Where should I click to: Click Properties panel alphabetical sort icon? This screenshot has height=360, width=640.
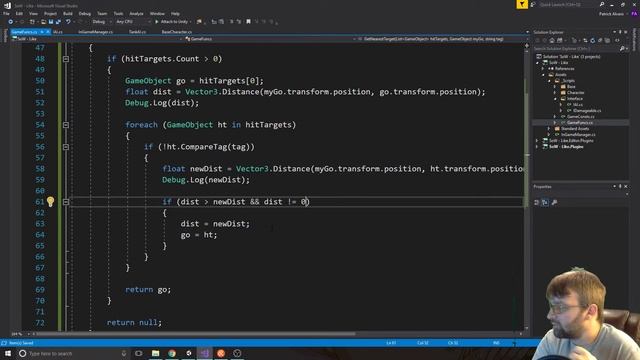[545, 202]
